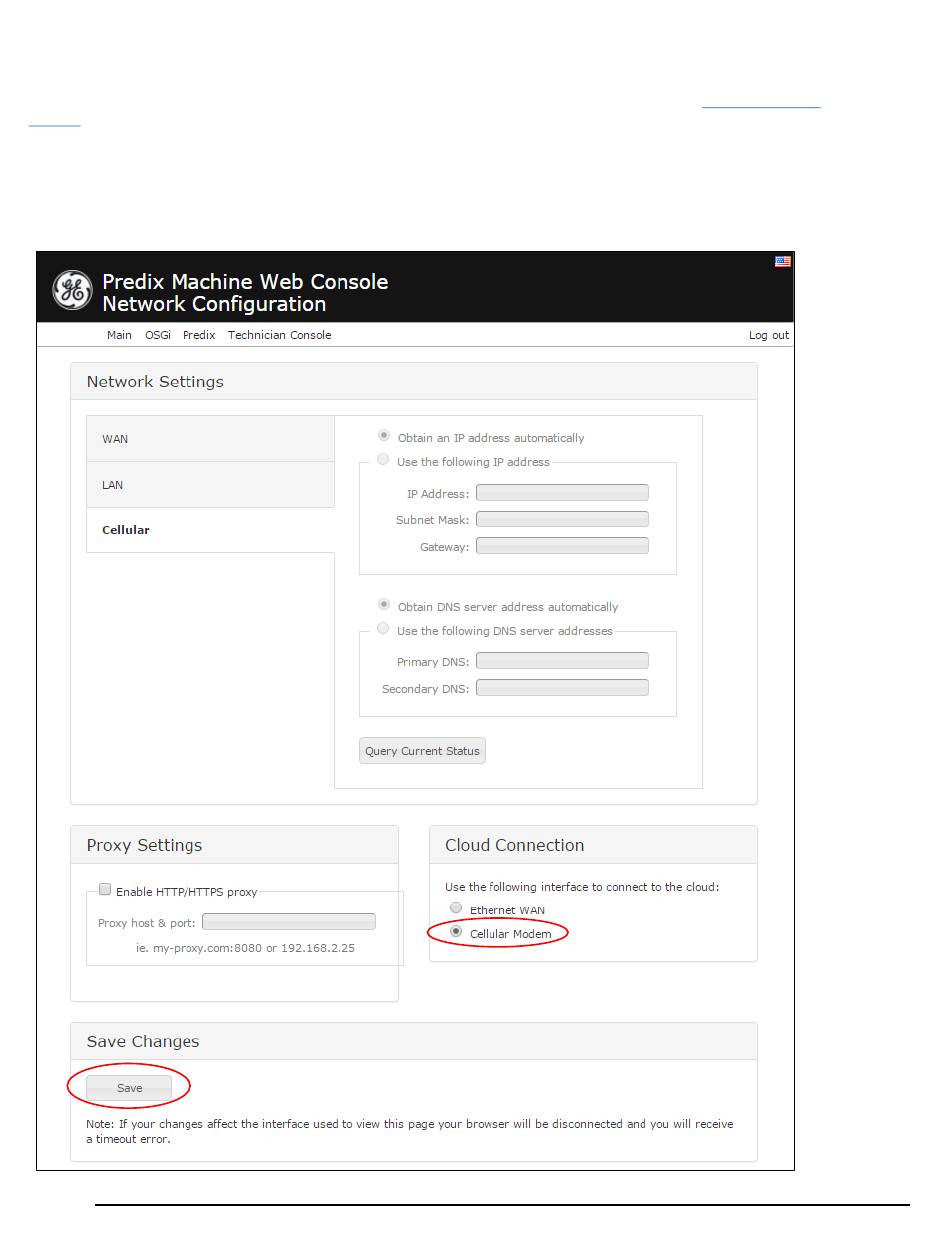Screen dimensions: 950x1241
Task: Click the Save Changes panel header
Action: (x=414, y=1041)
